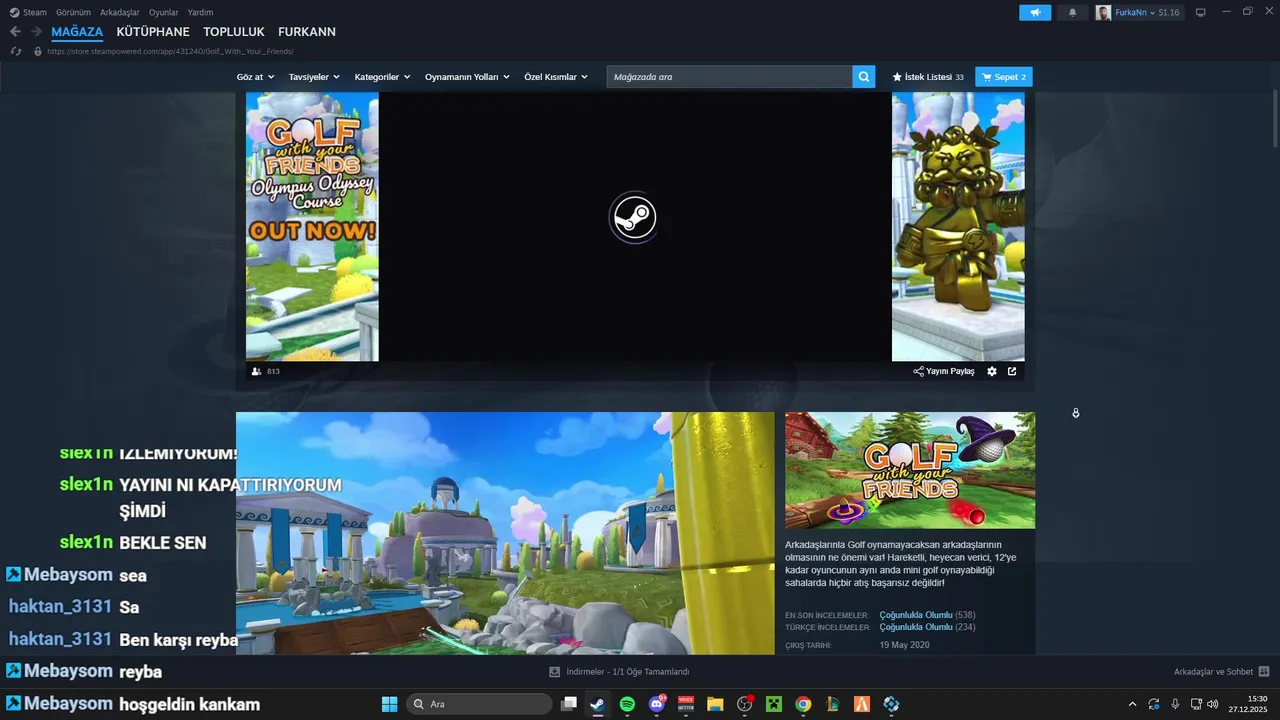Image resolution: width=1280 pixels, height=720 pixels.
Task: Expand the Tavsiyeler dropdown
Action: 314,77
